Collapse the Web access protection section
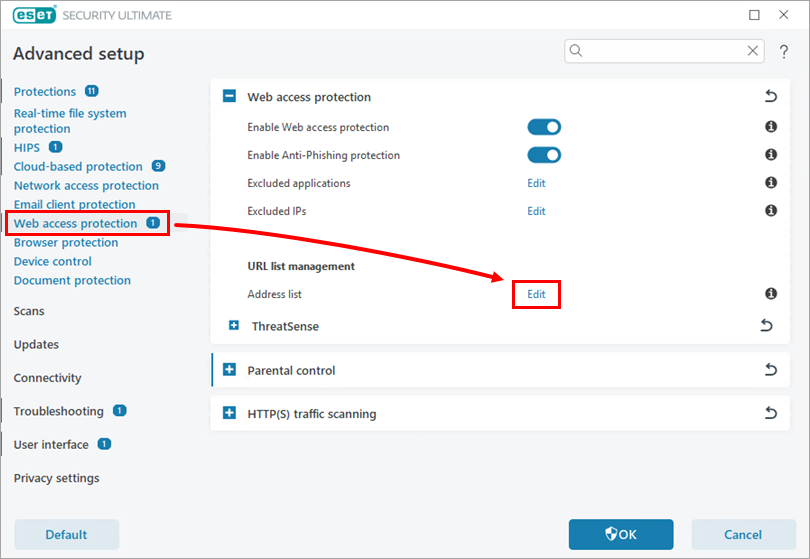 pos(229,97)
